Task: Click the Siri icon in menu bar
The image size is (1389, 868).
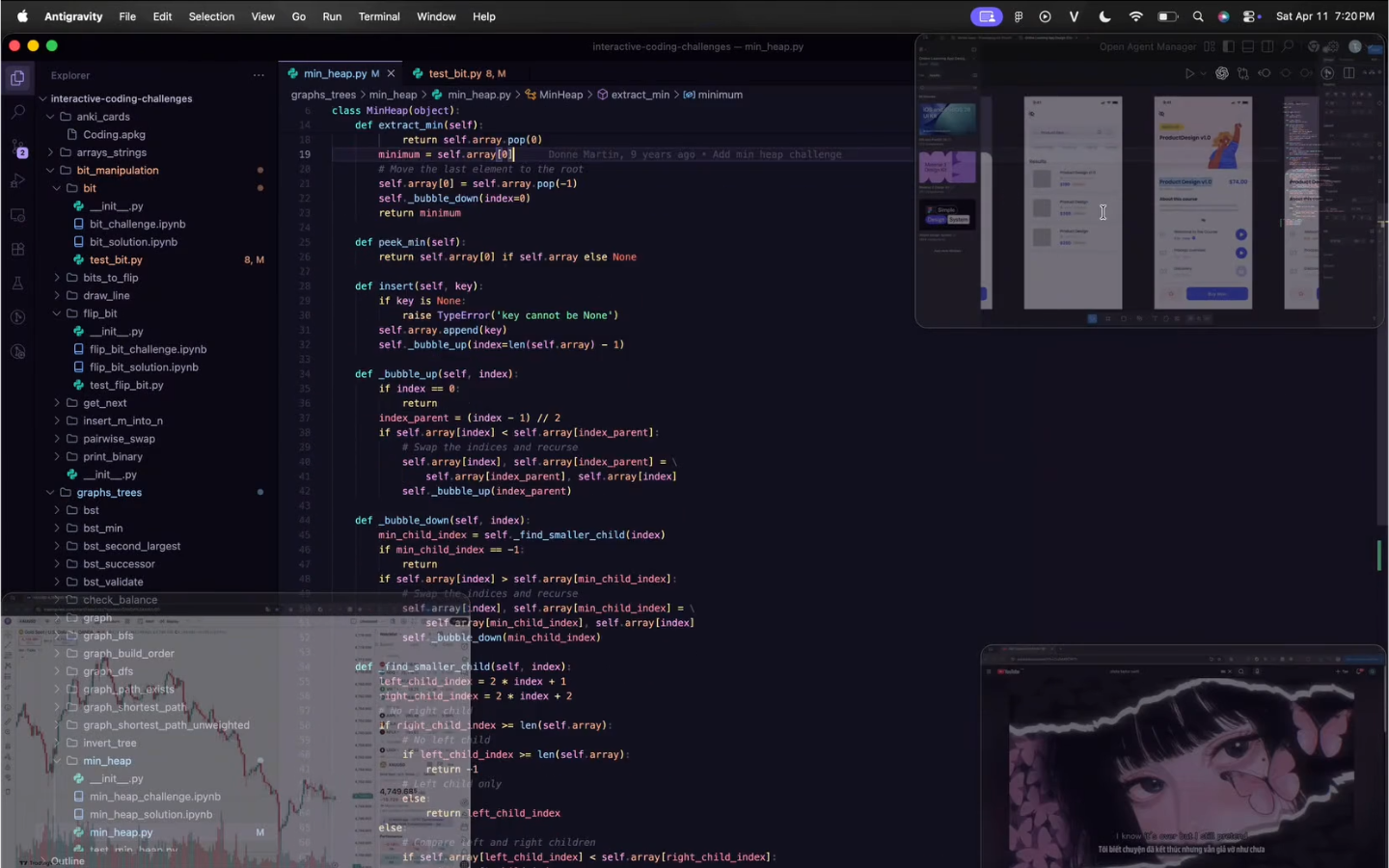Action: click(x=1224, y=16)
